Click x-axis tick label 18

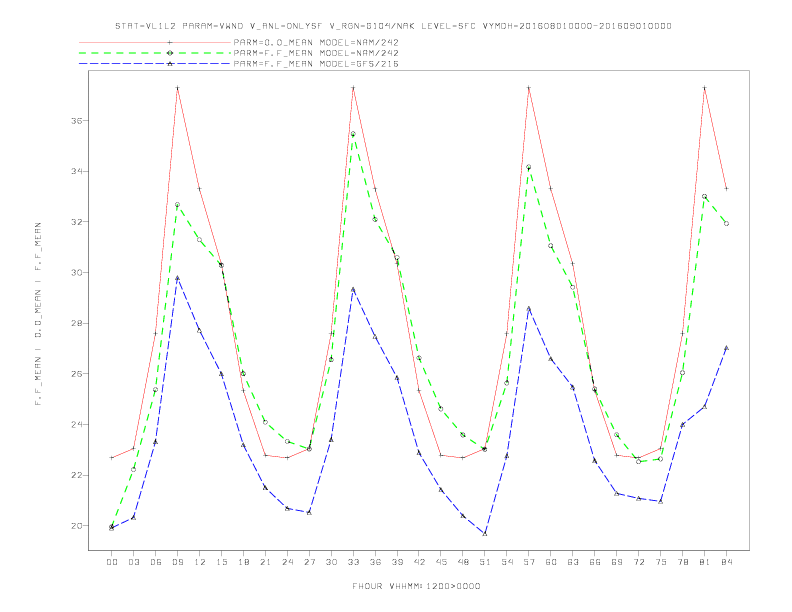[x=243, y=562]
